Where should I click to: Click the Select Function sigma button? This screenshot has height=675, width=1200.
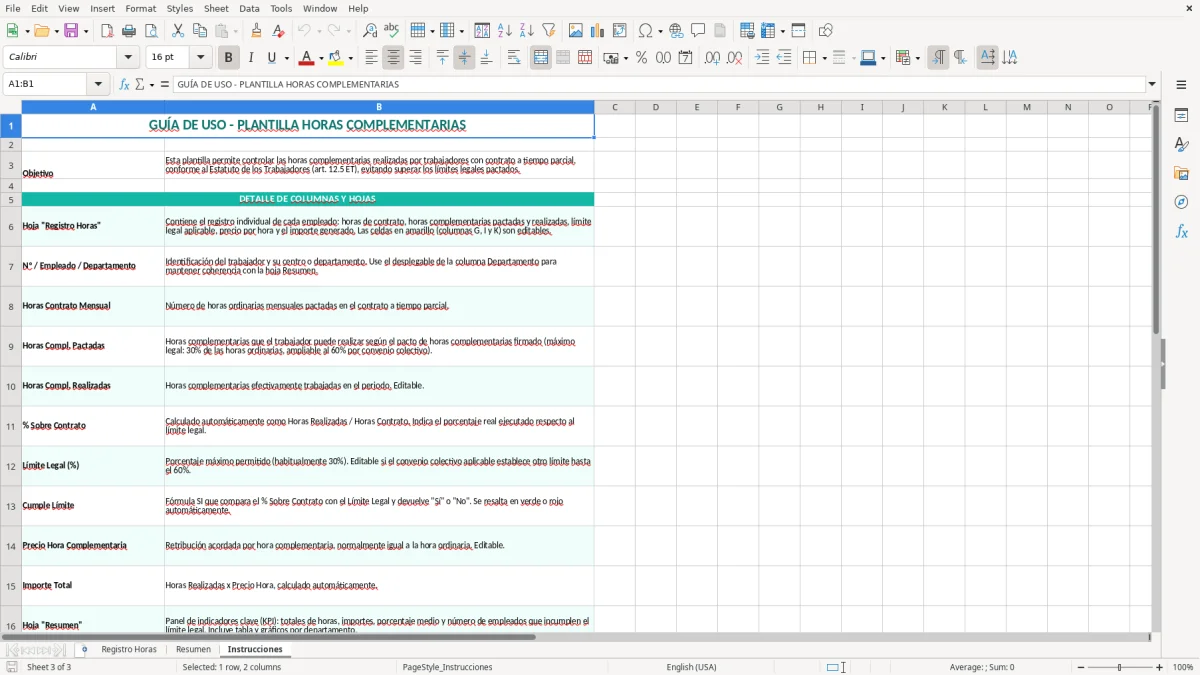click(x=140, y=84)
